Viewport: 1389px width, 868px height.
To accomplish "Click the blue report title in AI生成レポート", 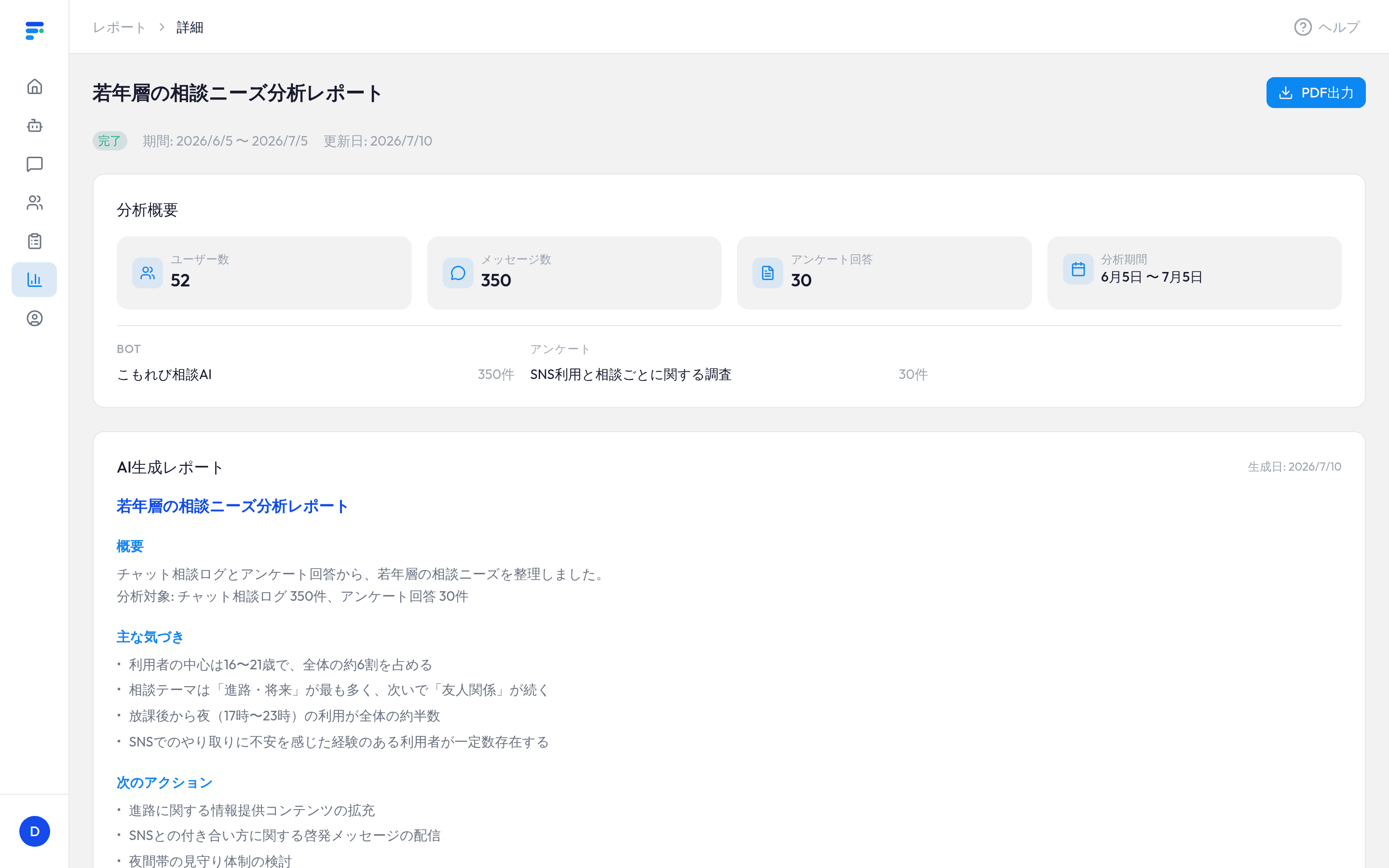I will pos(232,506).
